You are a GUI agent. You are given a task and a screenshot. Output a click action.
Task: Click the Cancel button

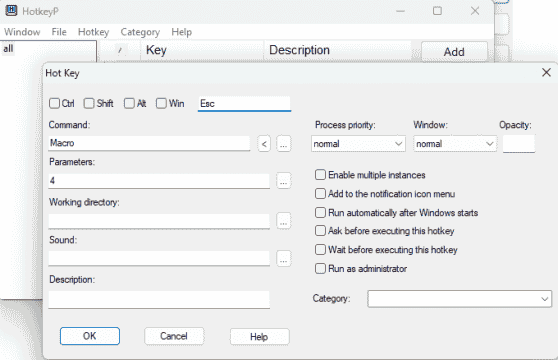pos(174,336)
